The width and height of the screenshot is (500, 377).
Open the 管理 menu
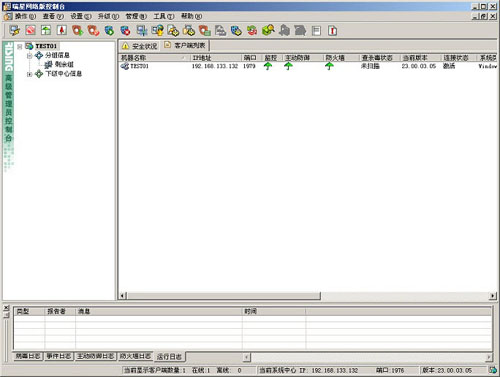tap(136, 16)
